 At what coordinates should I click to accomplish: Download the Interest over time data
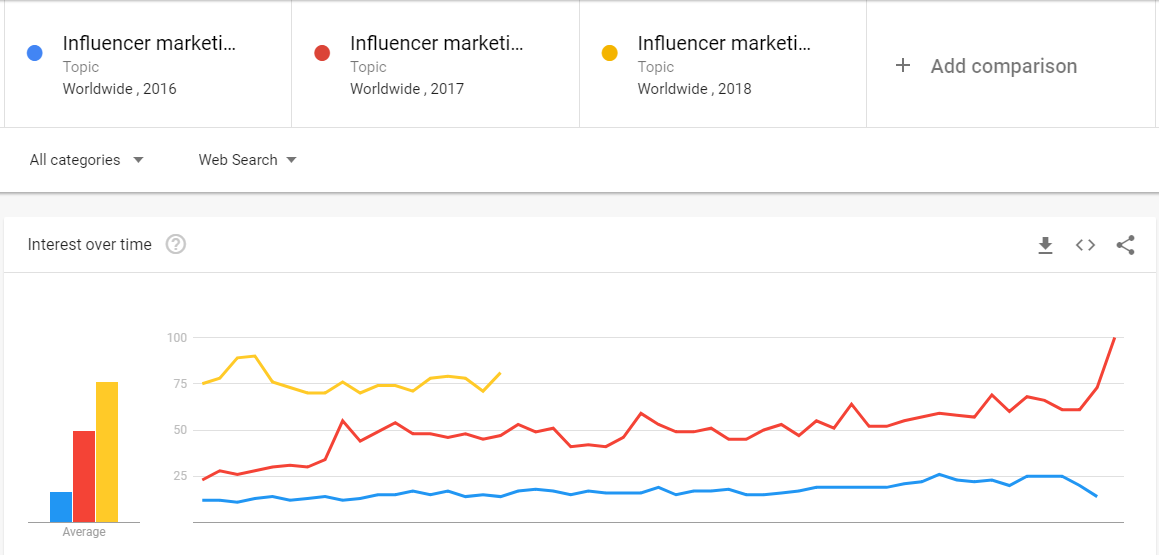click(1045, 245)
